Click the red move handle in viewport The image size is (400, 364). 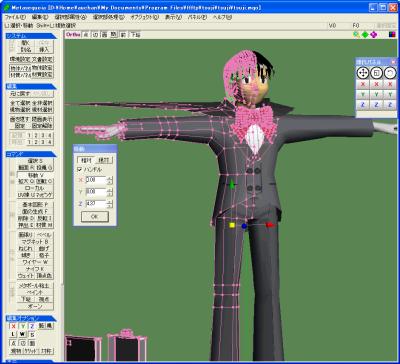pyautogui.click(x=269, y=225)
